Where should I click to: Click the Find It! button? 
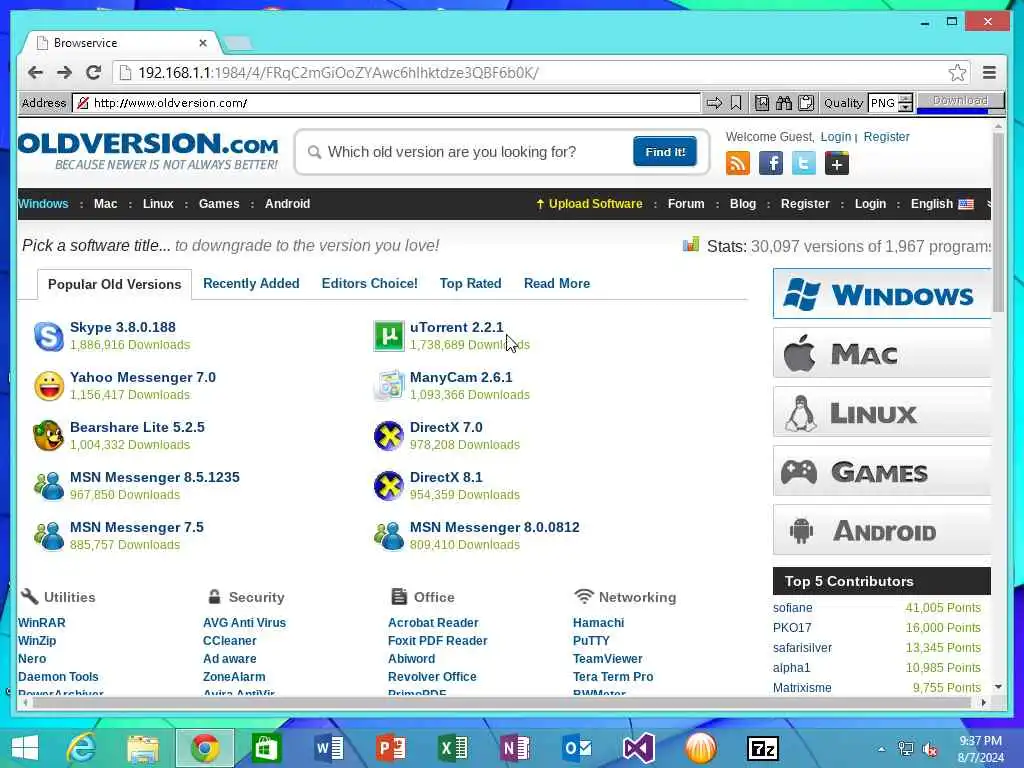pos(665,152)
